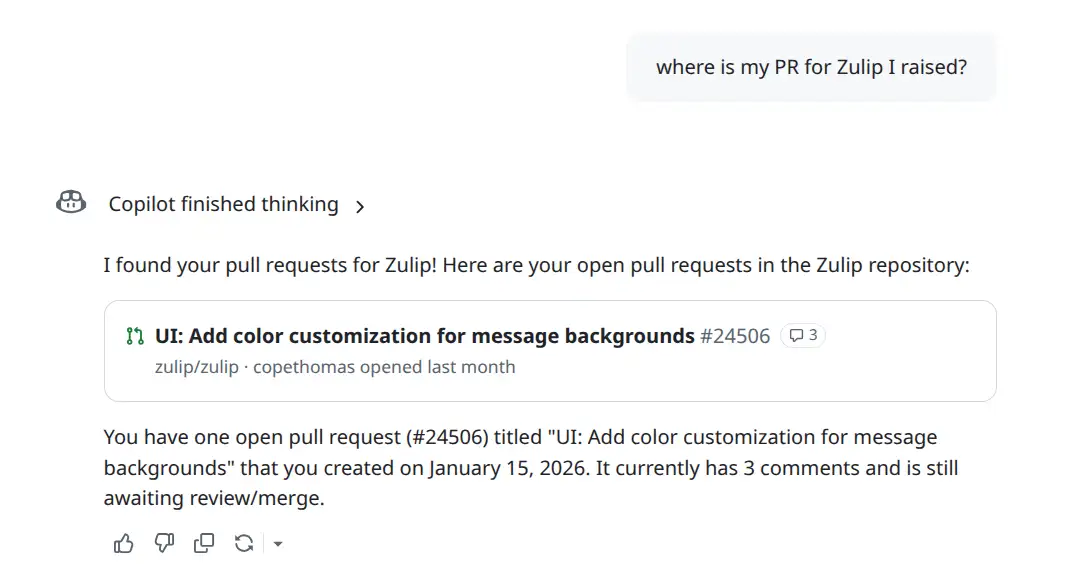The width and height of the screenshot is (1067, 579).
Task: Give the response a thumbs down
Action: [164, 543]
